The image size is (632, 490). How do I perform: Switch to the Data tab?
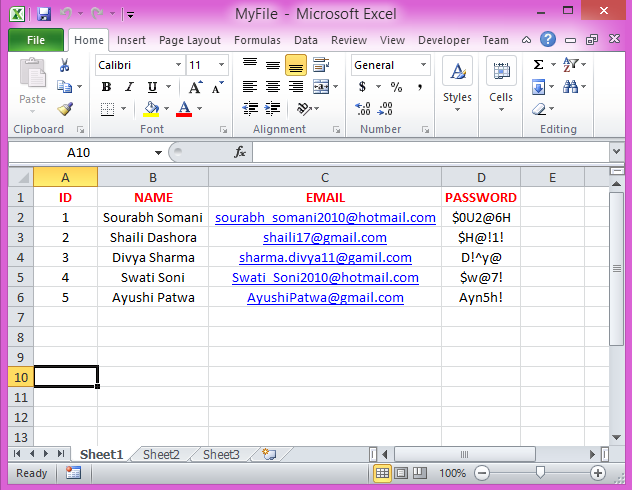pos(306,40)
